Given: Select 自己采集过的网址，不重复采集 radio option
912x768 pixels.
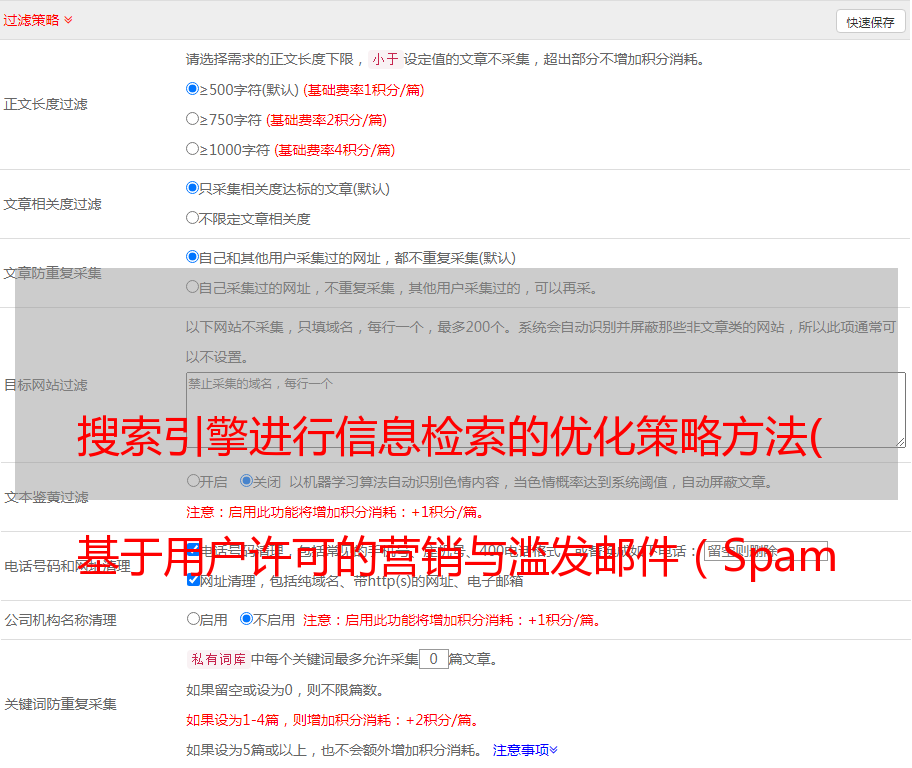Looking at the screenshot, I should click(x=192, y=287).
